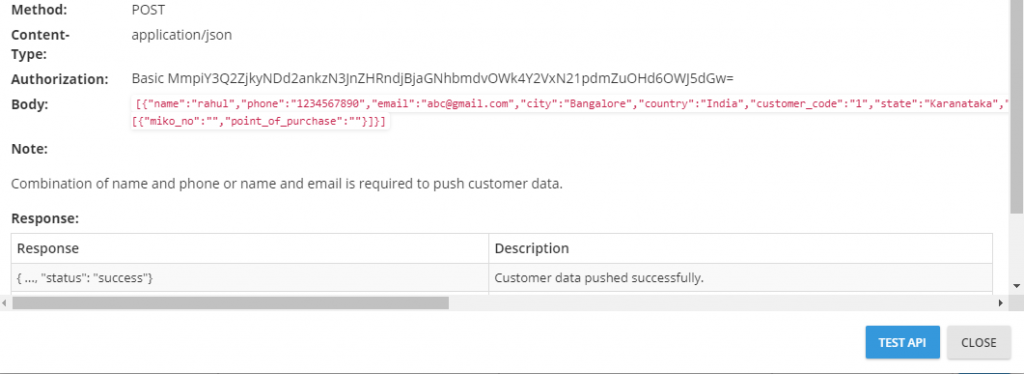Select the application/json content type value
Image resolution: width=1024 pixels, height=374 pixels.
click(x=182, y=35)
